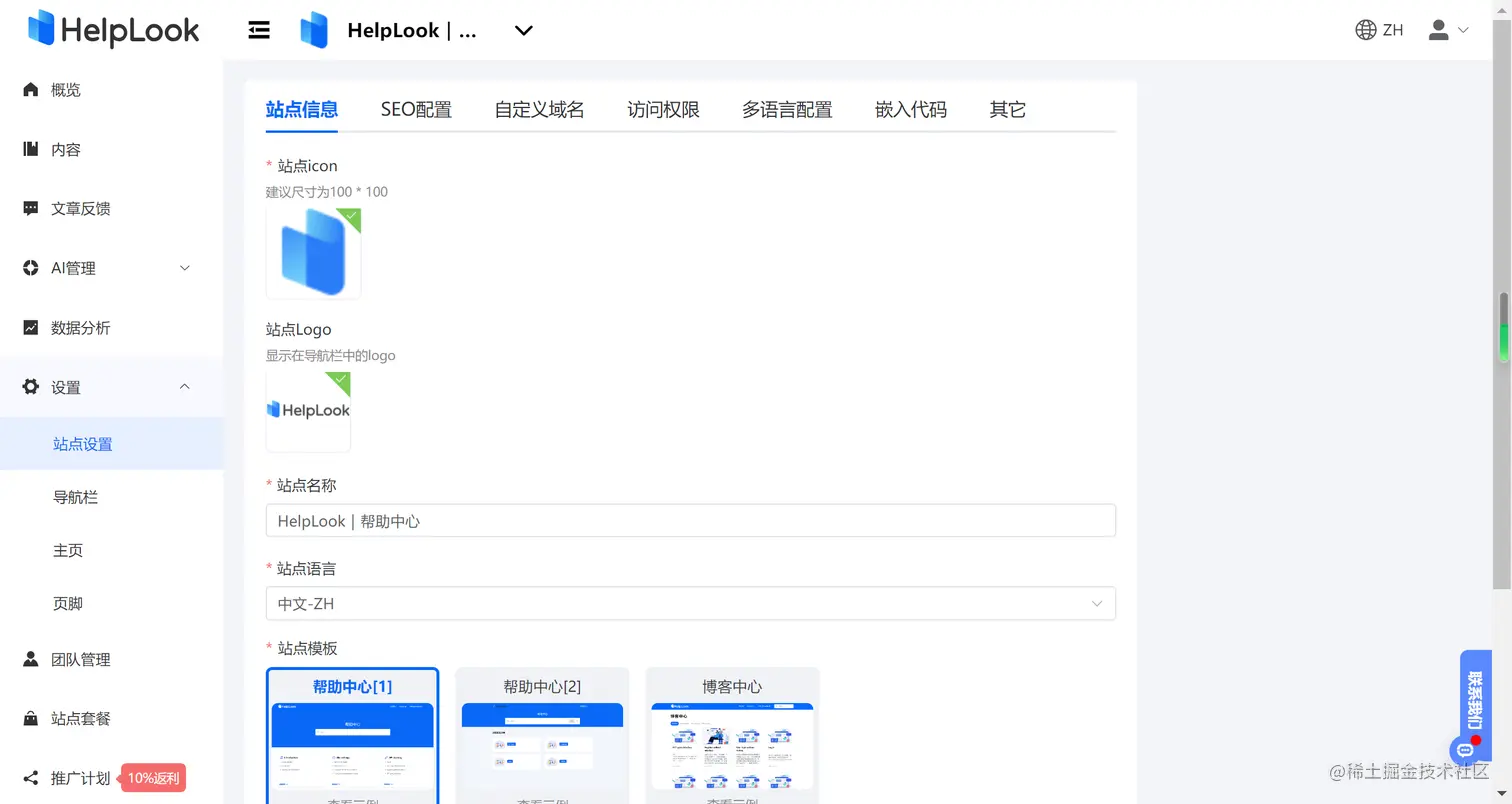The width and height of the screenshot is (1512, 804).
Task: Click the 推广计划 share icon
Action: pyautogui.click(x=31, y=778)
